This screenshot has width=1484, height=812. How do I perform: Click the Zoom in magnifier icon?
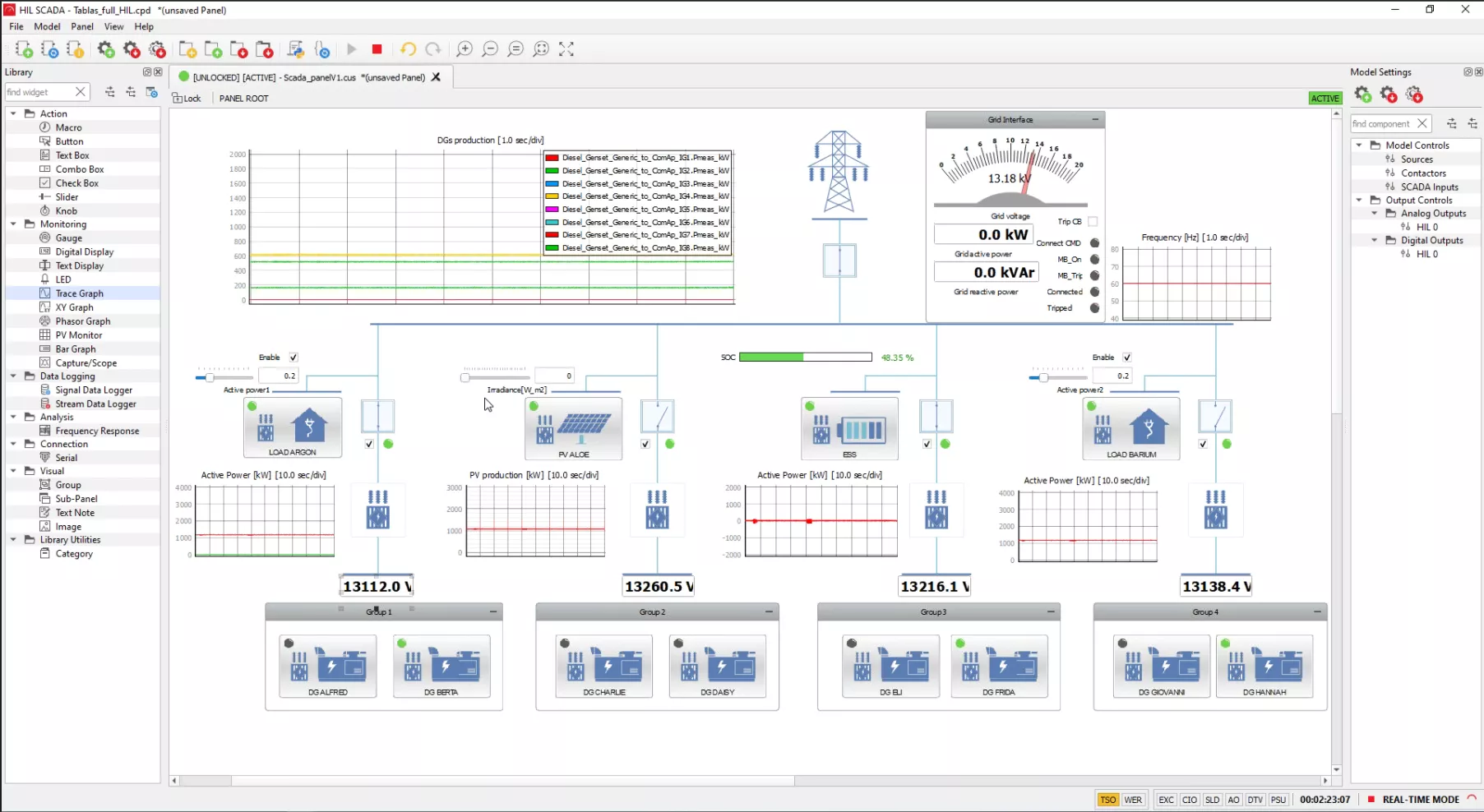tap(465, 49)
